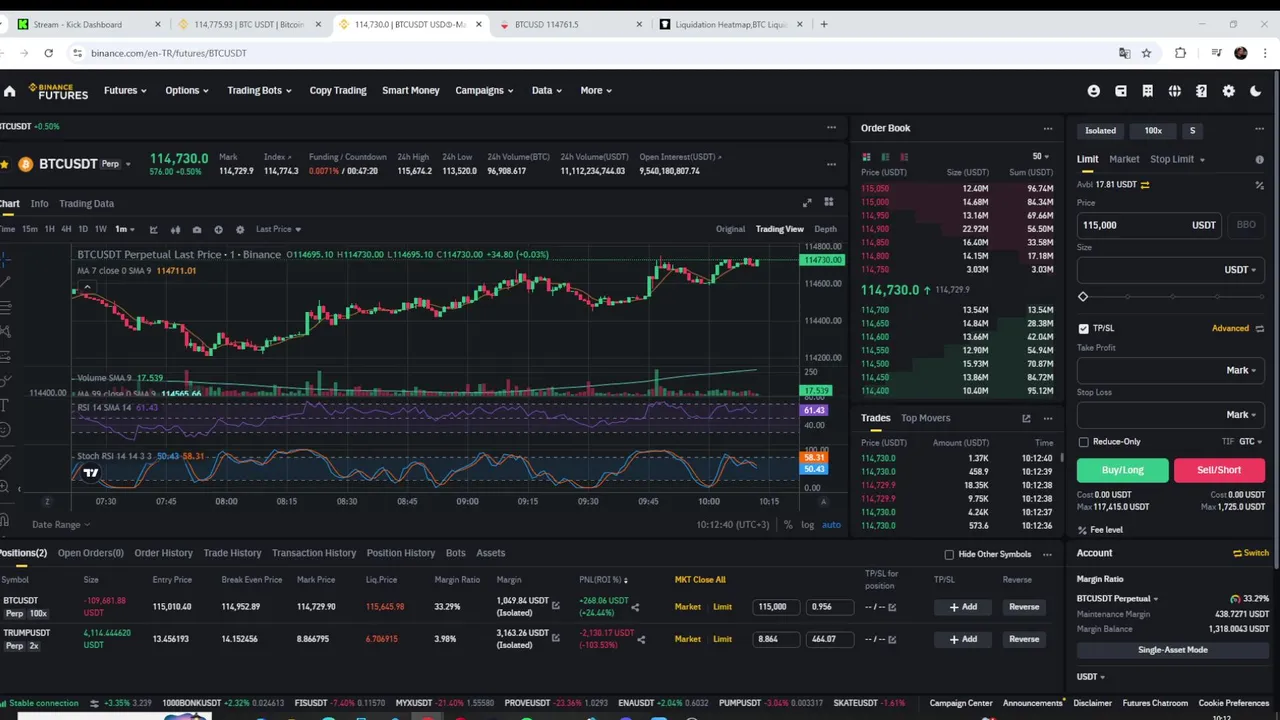Image resolution: width=1280 pixels, height=720 pixels.
Task: Open the settings gear in top header
Action: tap(1228, 91)
